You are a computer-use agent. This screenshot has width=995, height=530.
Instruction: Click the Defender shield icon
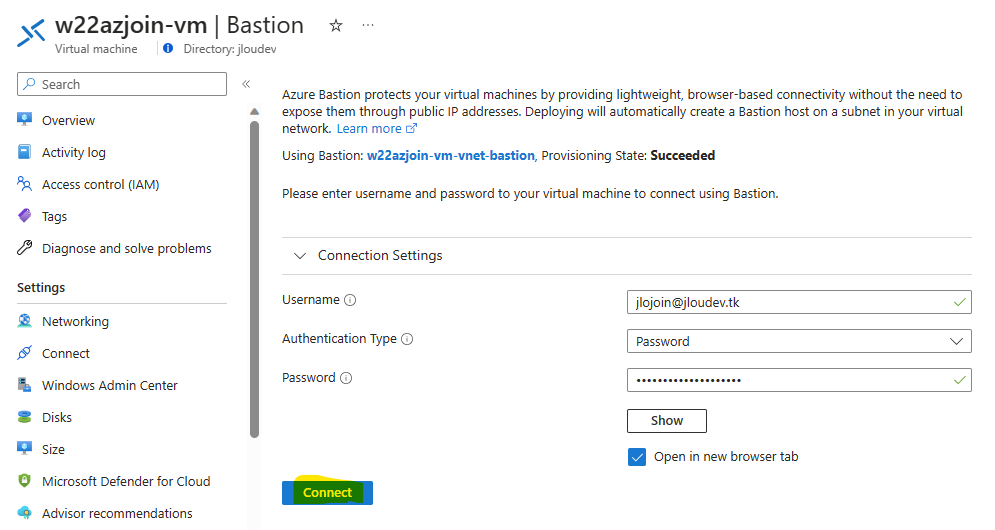coord(25,480)
